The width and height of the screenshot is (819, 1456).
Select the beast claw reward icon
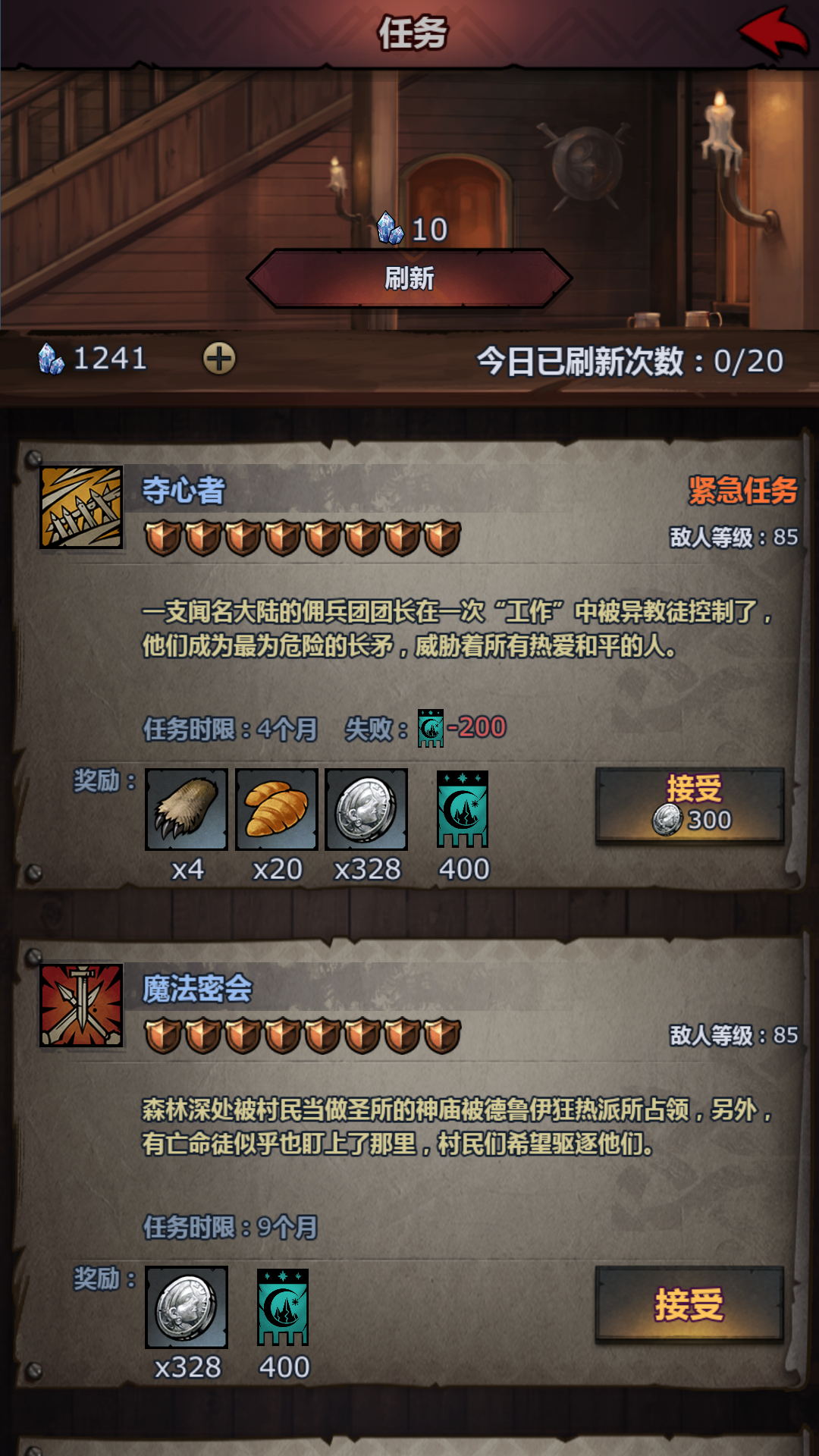coord(187,809)
